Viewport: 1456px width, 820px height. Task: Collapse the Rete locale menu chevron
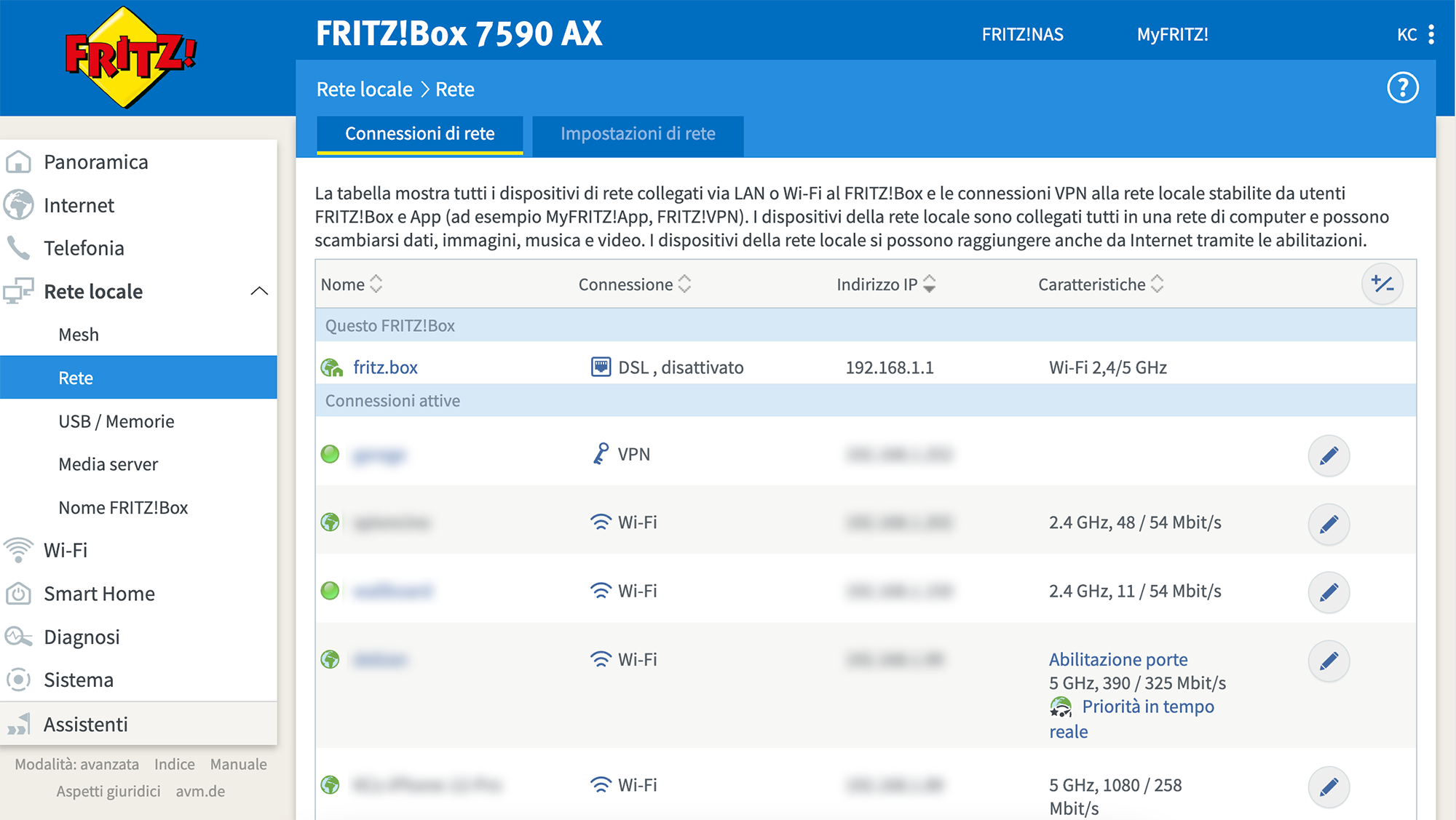point(259,291)
